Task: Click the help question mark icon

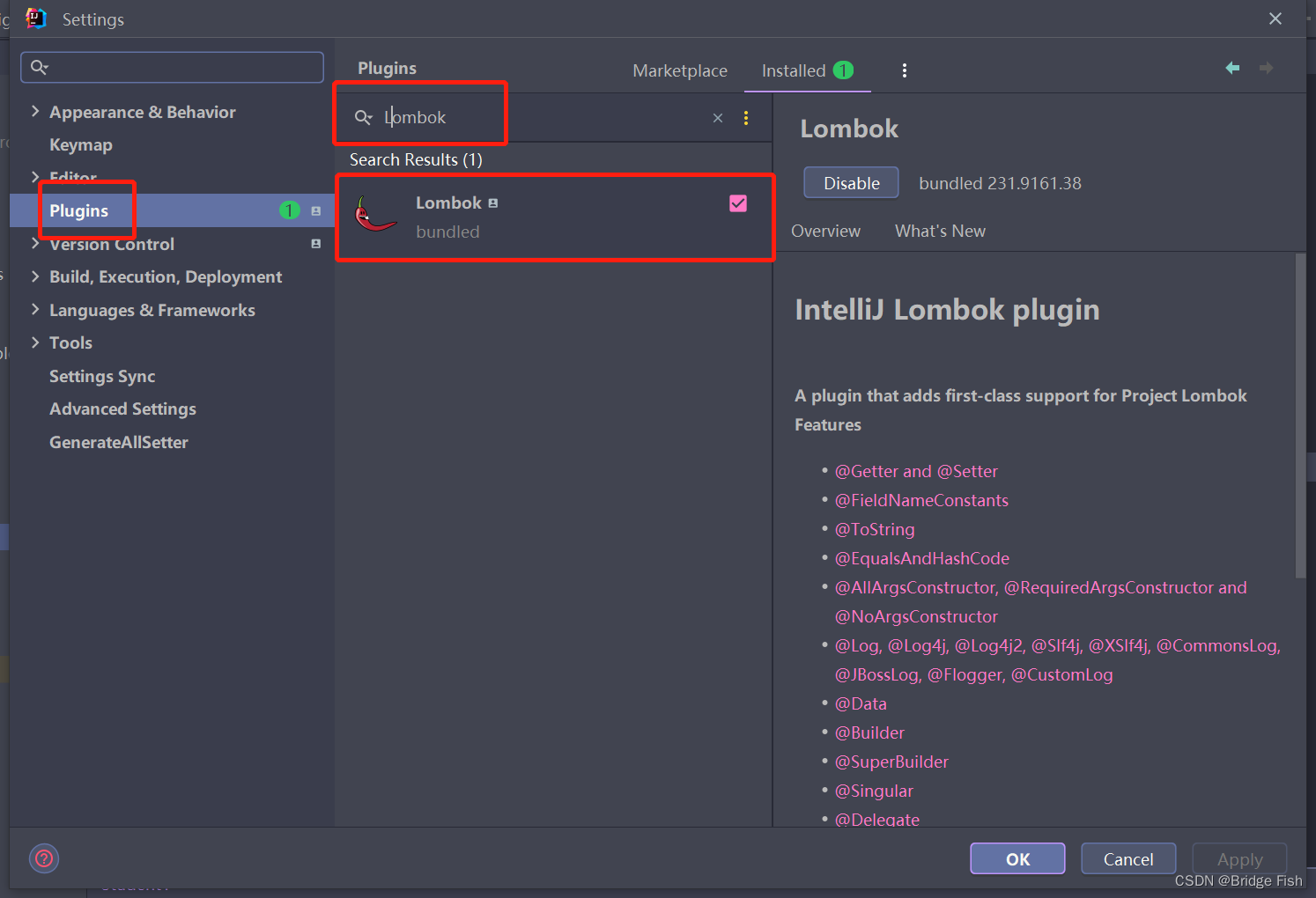Action: (x=43, y=858)
